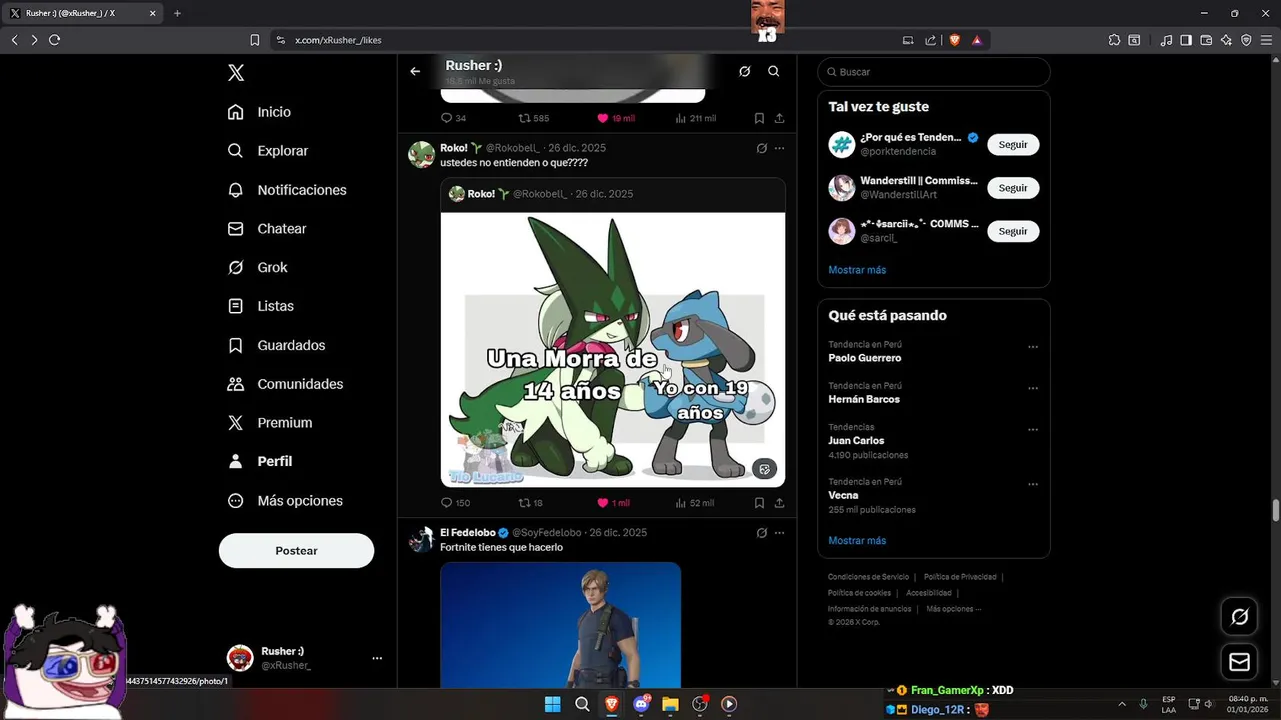Reload the page in browser toolbar
Viewport: 1281px width, 720px height.
[54, 40]
